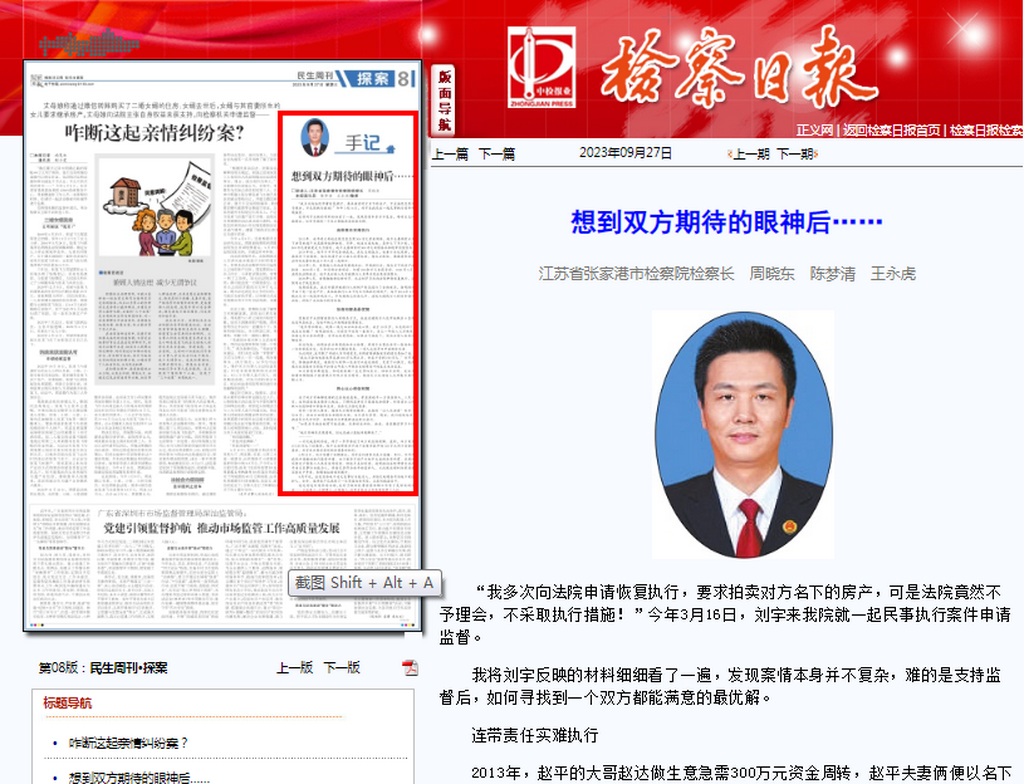This screenshot has width=1024, height=784.
Task: Open the PDF download icon
Action: [x=410, y=668]
